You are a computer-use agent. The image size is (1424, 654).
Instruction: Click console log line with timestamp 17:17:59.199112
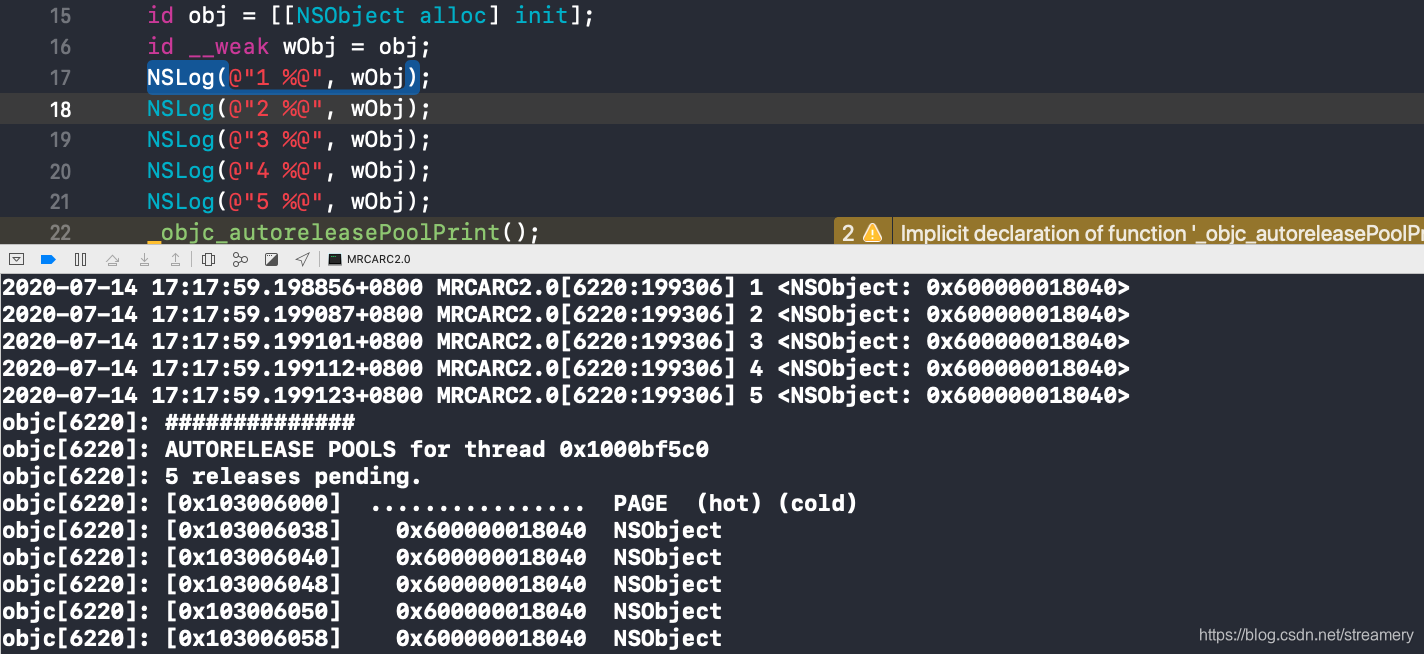[566, 369]
